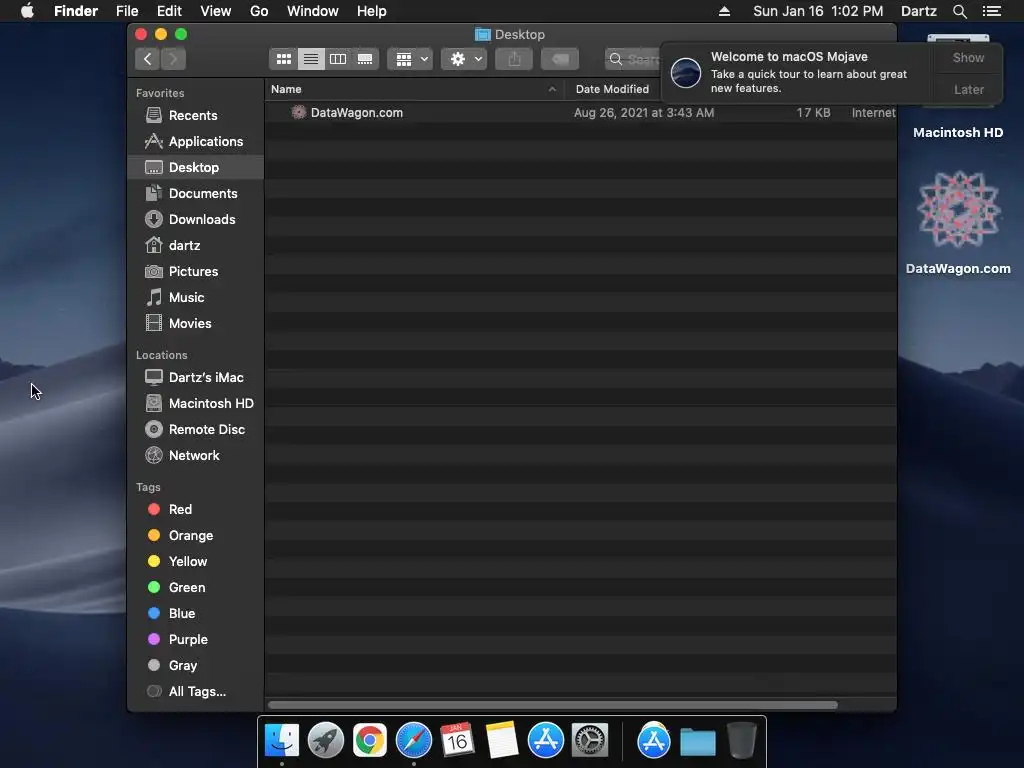1024x768 pixels.
Task: Open the Apple menu
Action: tap(27, 11)
